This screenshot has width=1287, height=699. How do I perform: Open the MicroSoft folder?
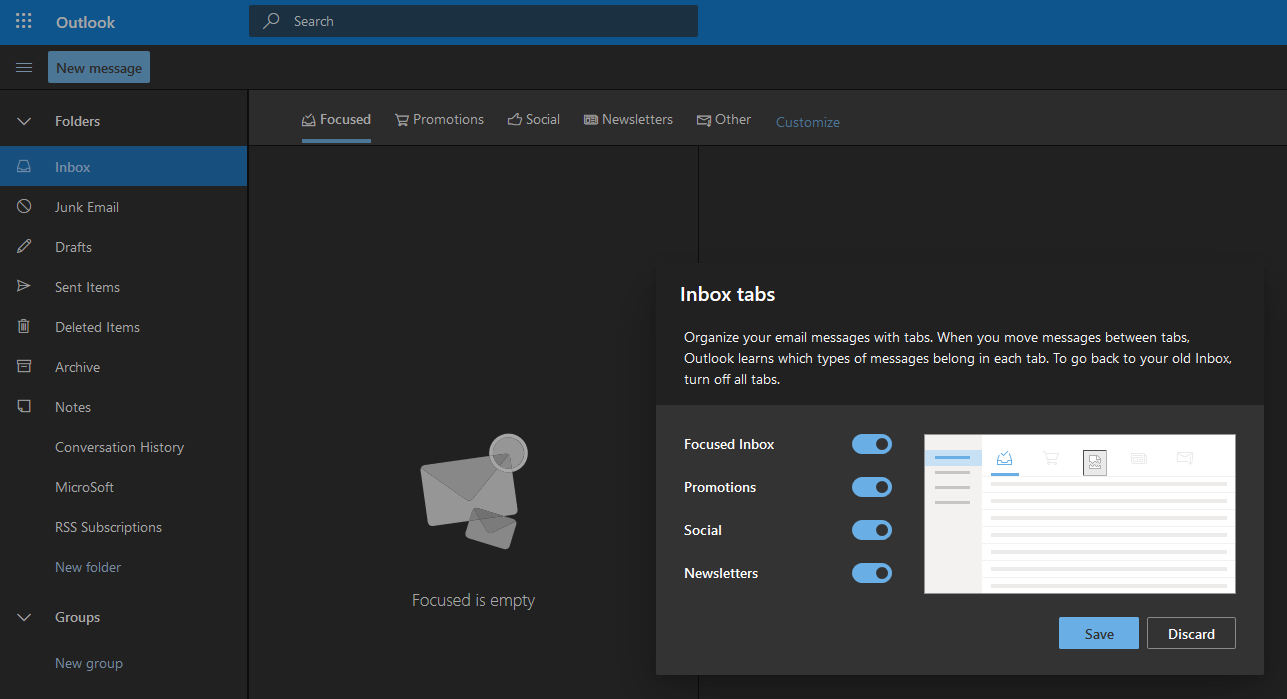pos(123,487)
